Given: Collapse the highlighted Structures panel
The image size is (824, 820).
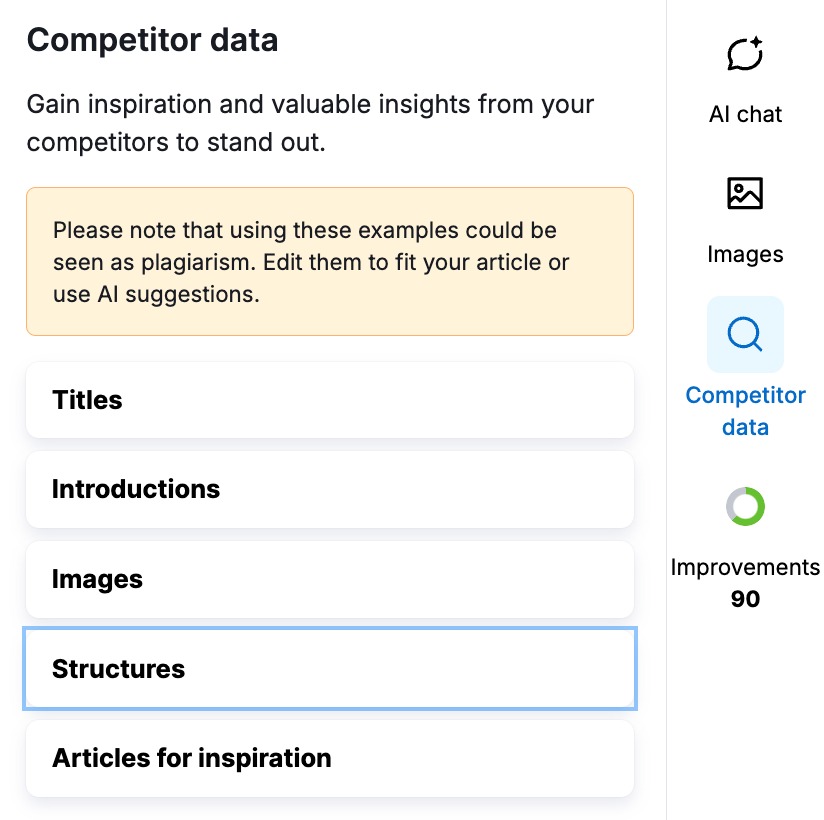Looking at the screenshot, I should click(330, 668).
